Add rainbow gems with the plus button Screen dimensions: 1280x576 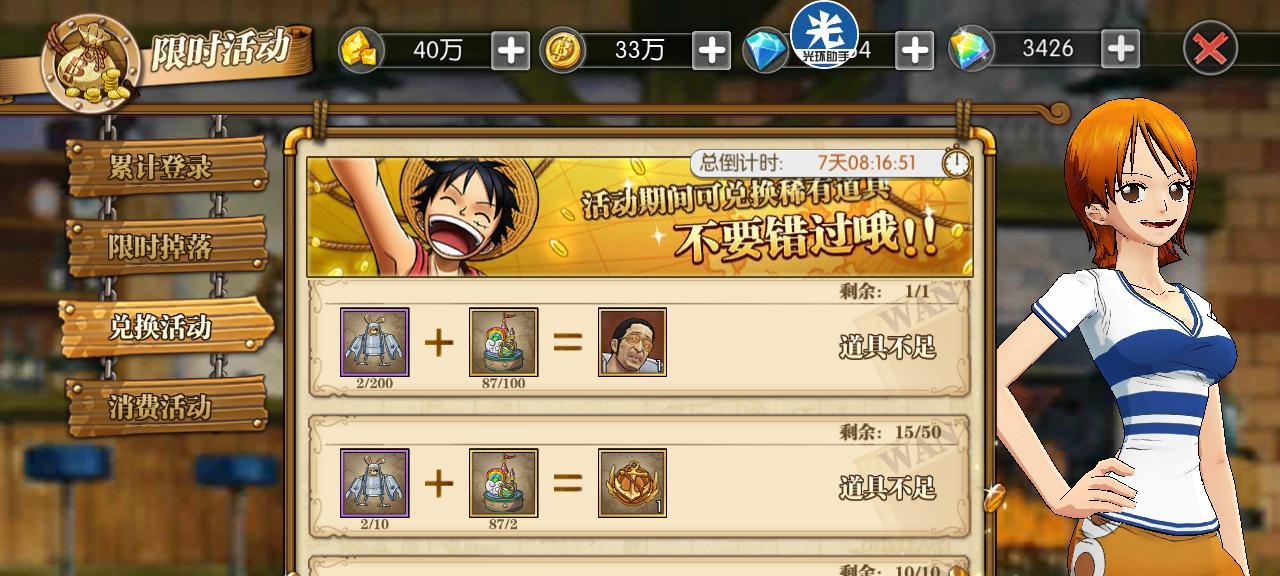click(1120, 48)
